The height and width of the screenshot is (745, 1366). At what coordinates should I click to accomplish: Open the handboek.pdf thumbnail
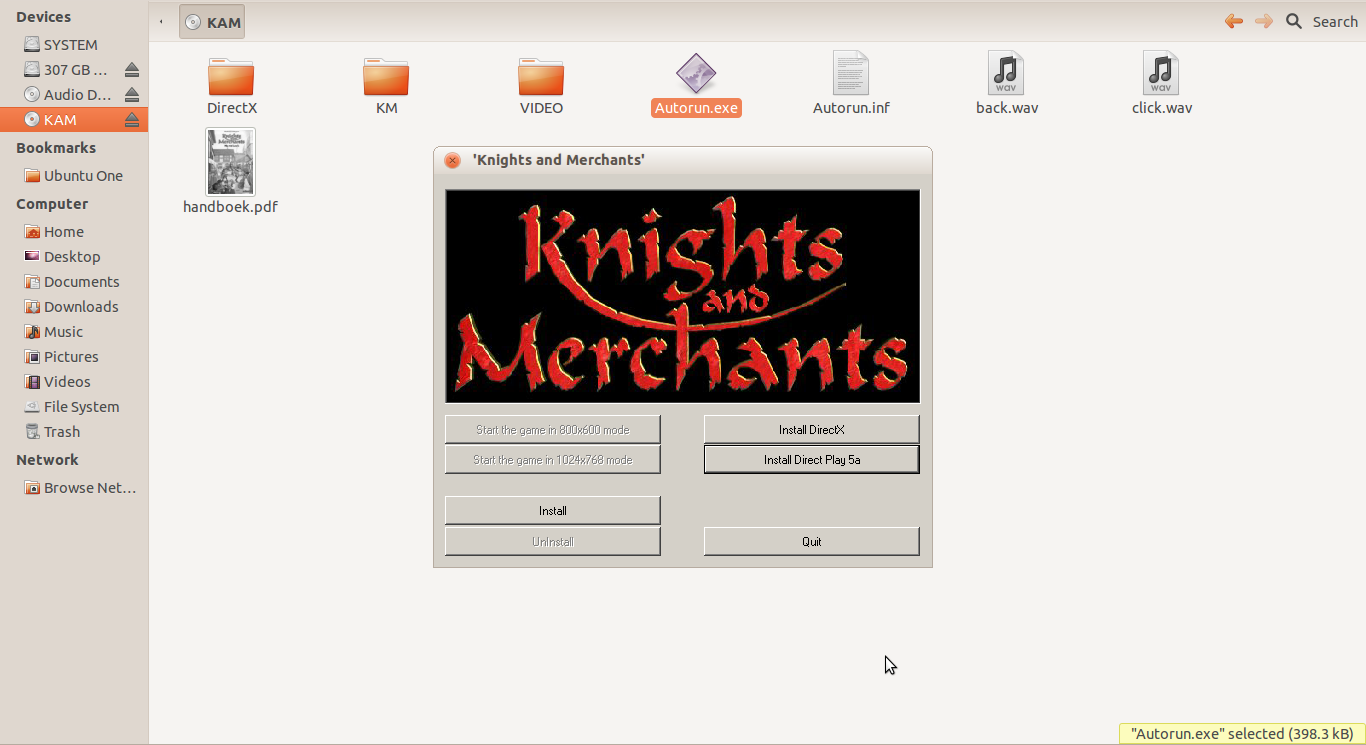(x=231, y=162)
